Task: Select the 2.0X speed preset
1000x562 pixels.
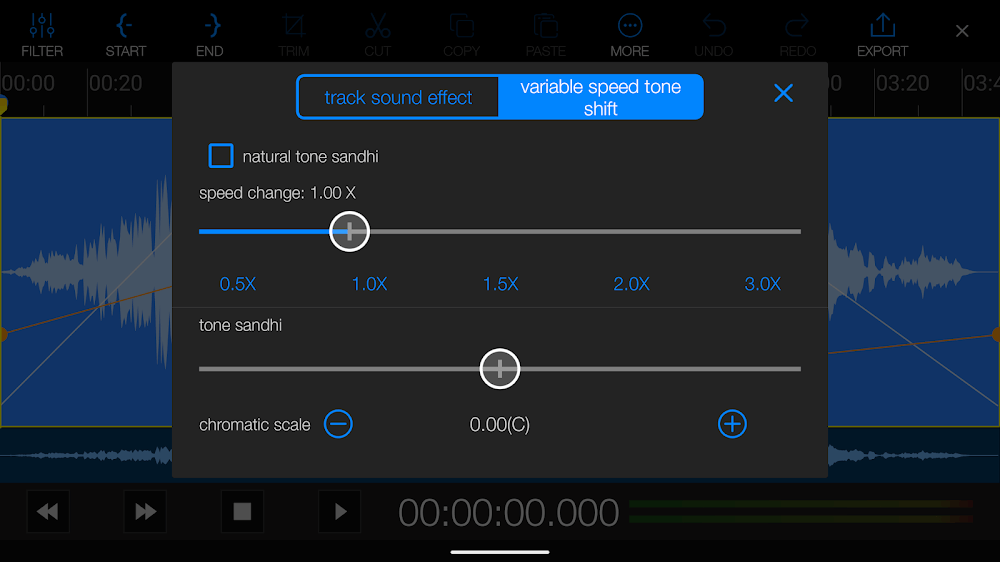Action: (x=632, y=284)
